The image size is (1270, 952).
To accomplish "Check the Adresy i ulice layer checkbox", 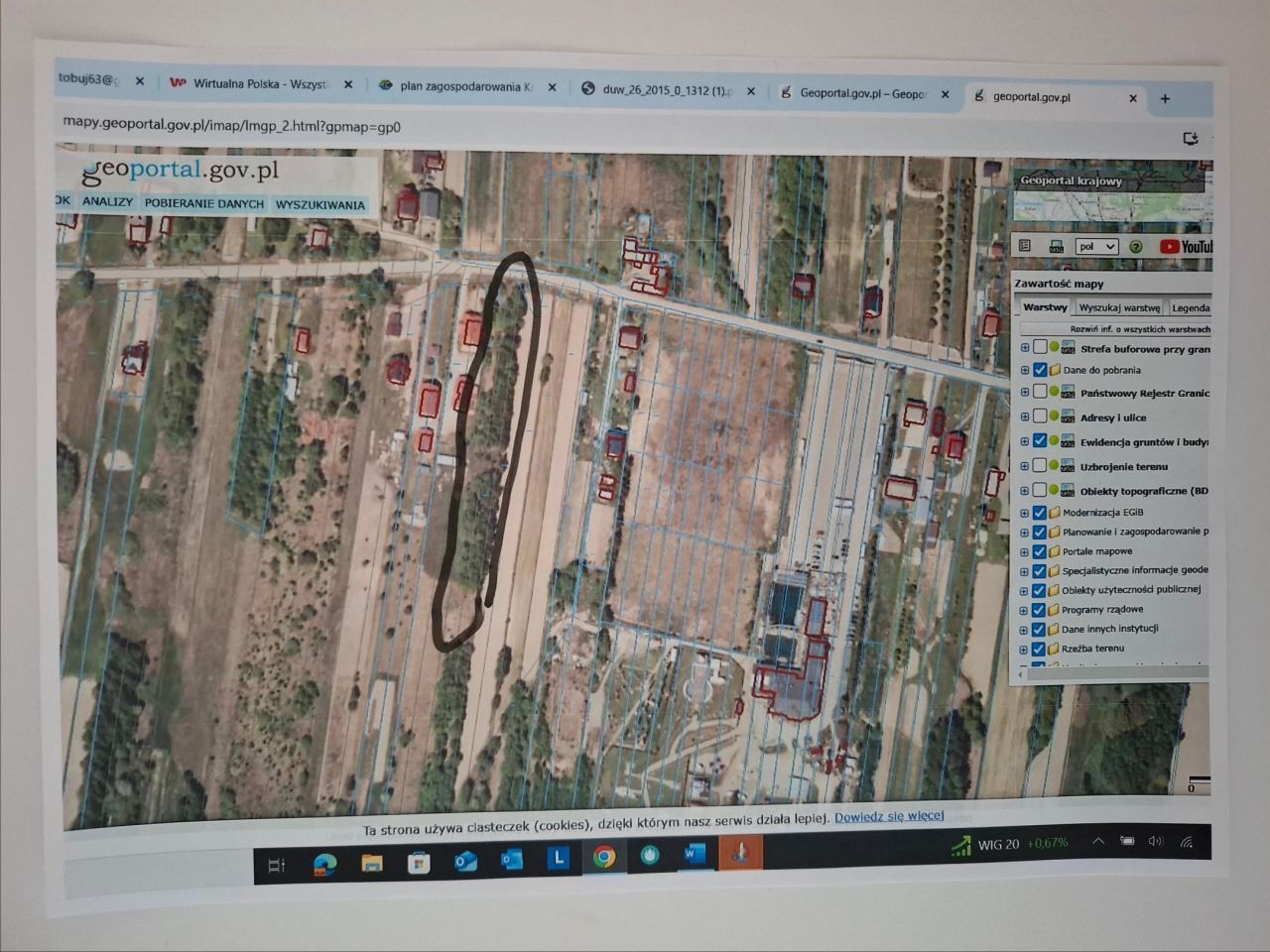I will click(x=1040, y=416).
